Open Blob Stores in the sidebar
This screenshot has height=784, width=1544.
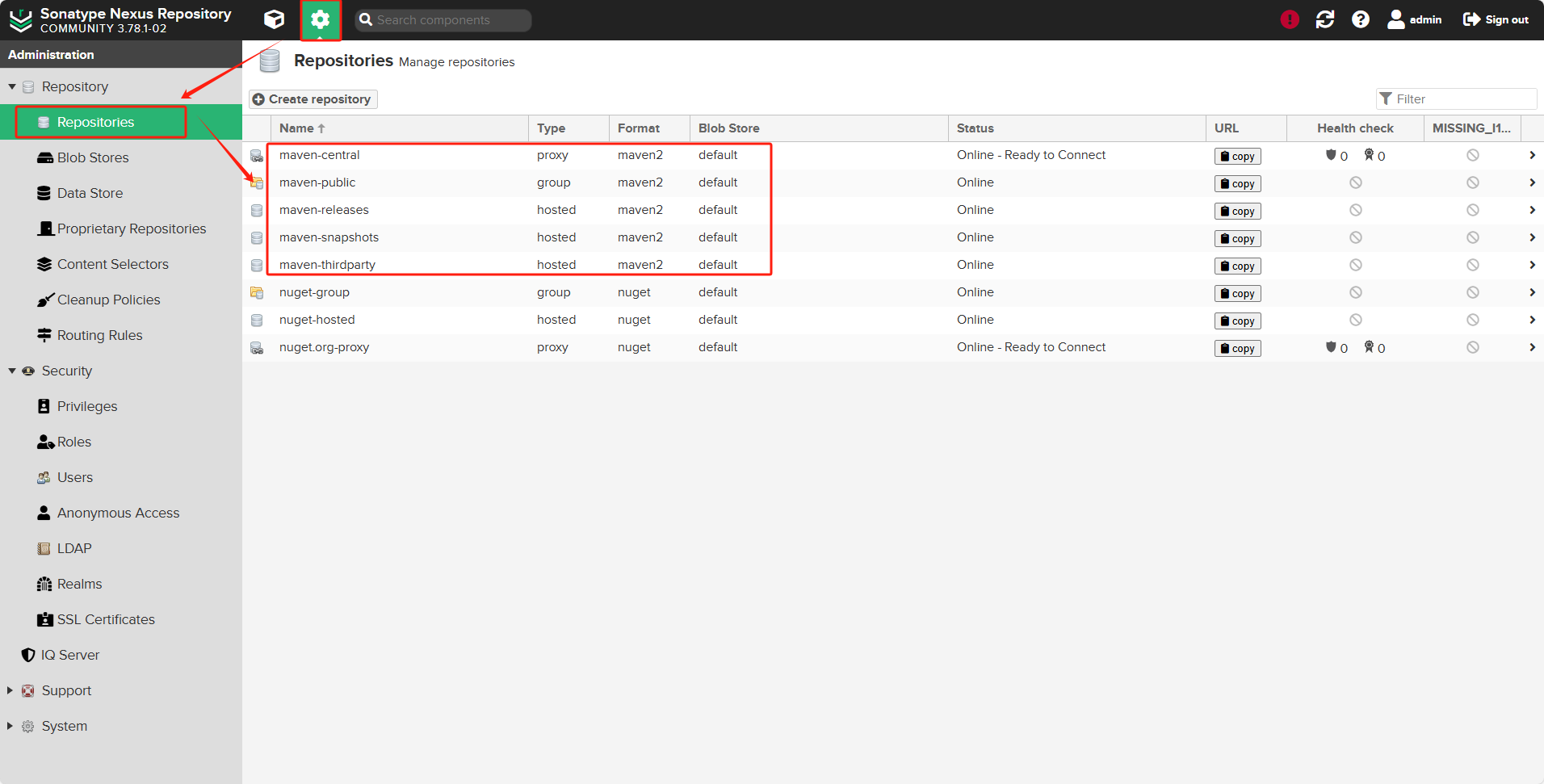pyautogui.click(x=121, y=157)
